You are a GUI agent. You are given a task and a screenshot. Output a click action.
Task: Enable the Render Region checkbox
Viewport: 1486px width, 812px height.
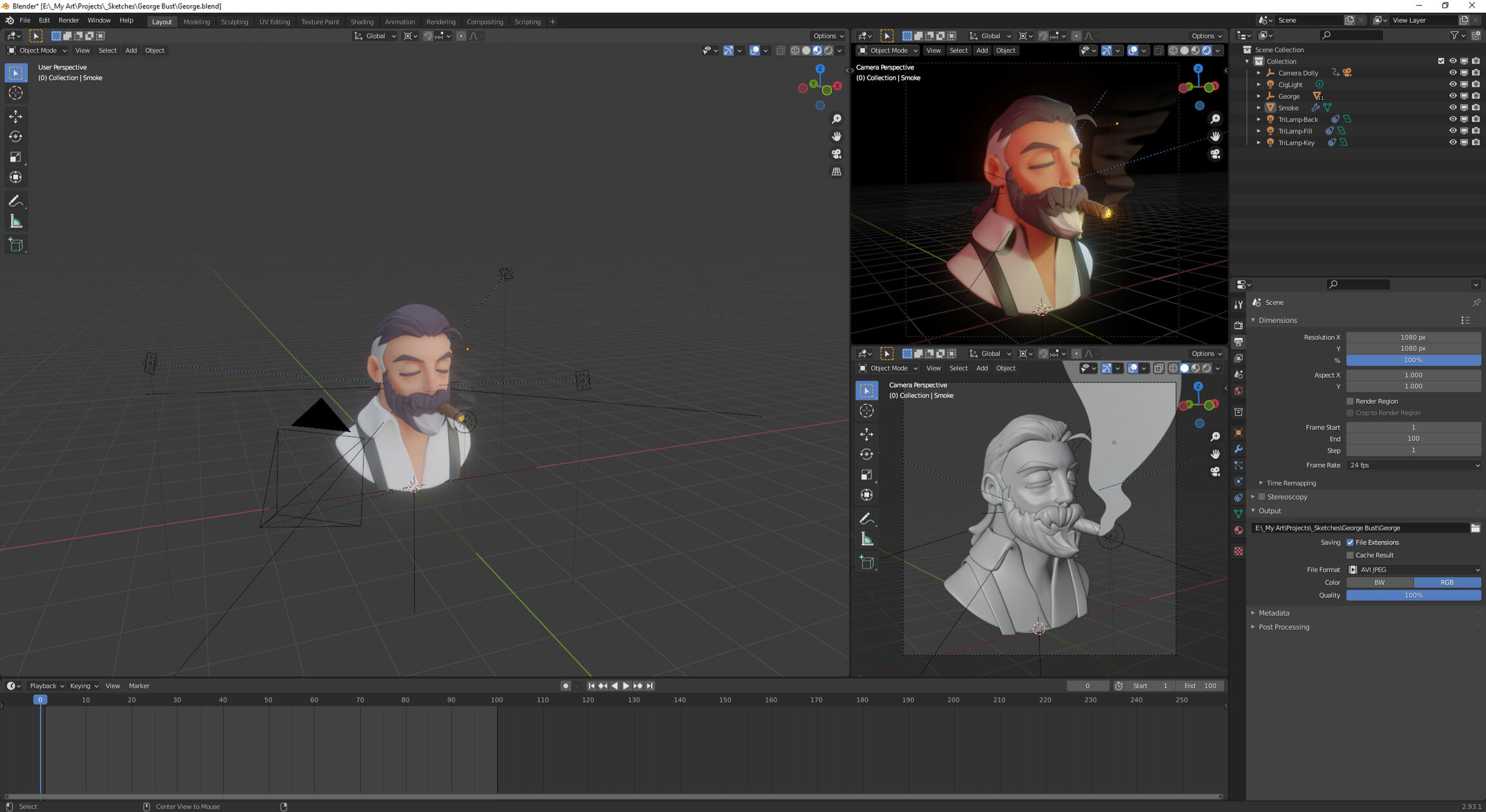point(1350,401)
